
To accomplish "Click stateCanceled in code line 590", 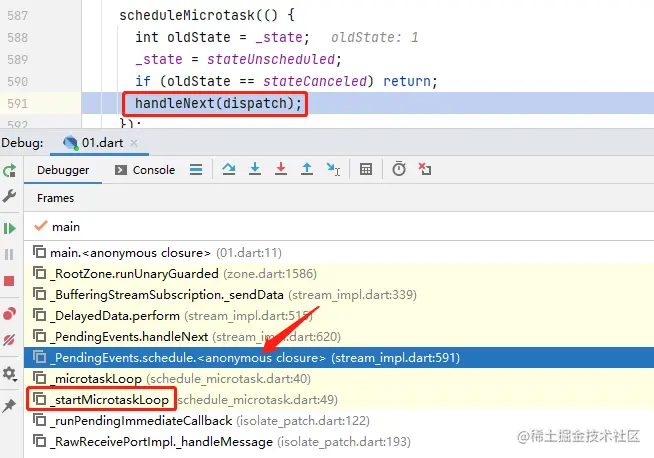I will 315,81.
